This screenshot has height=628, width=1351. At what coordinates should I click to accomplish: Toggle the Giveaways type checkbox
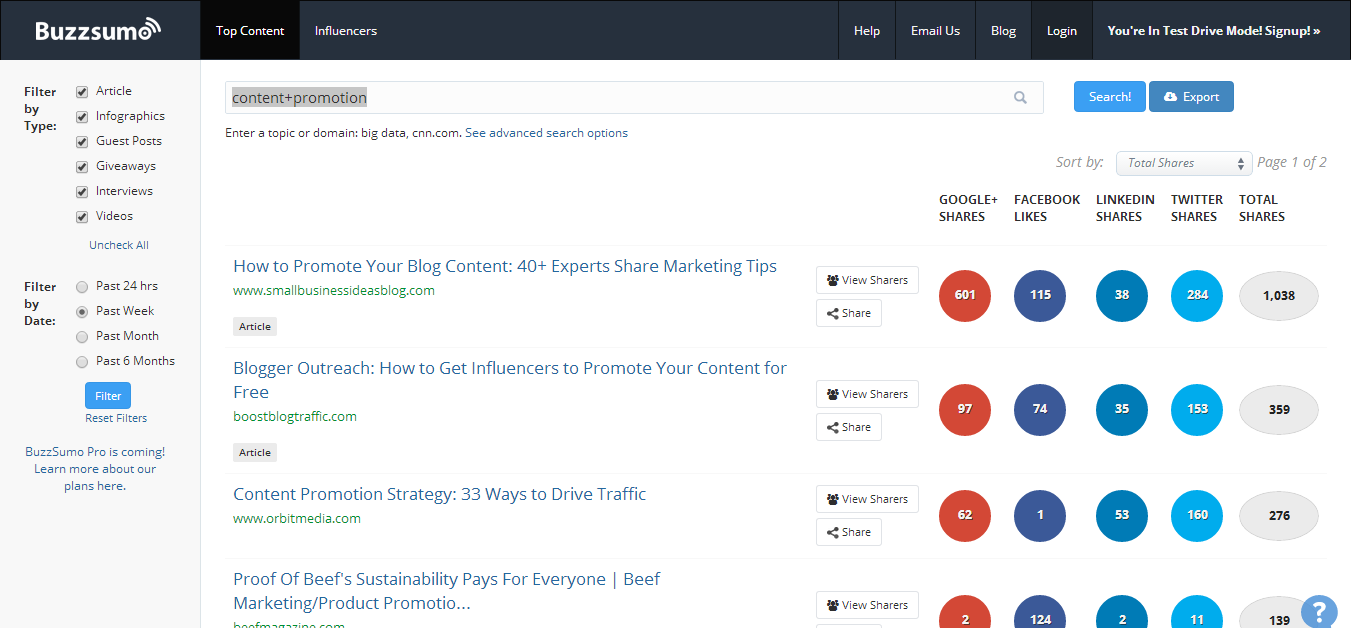pyautogui.click(x=82, y=167)
